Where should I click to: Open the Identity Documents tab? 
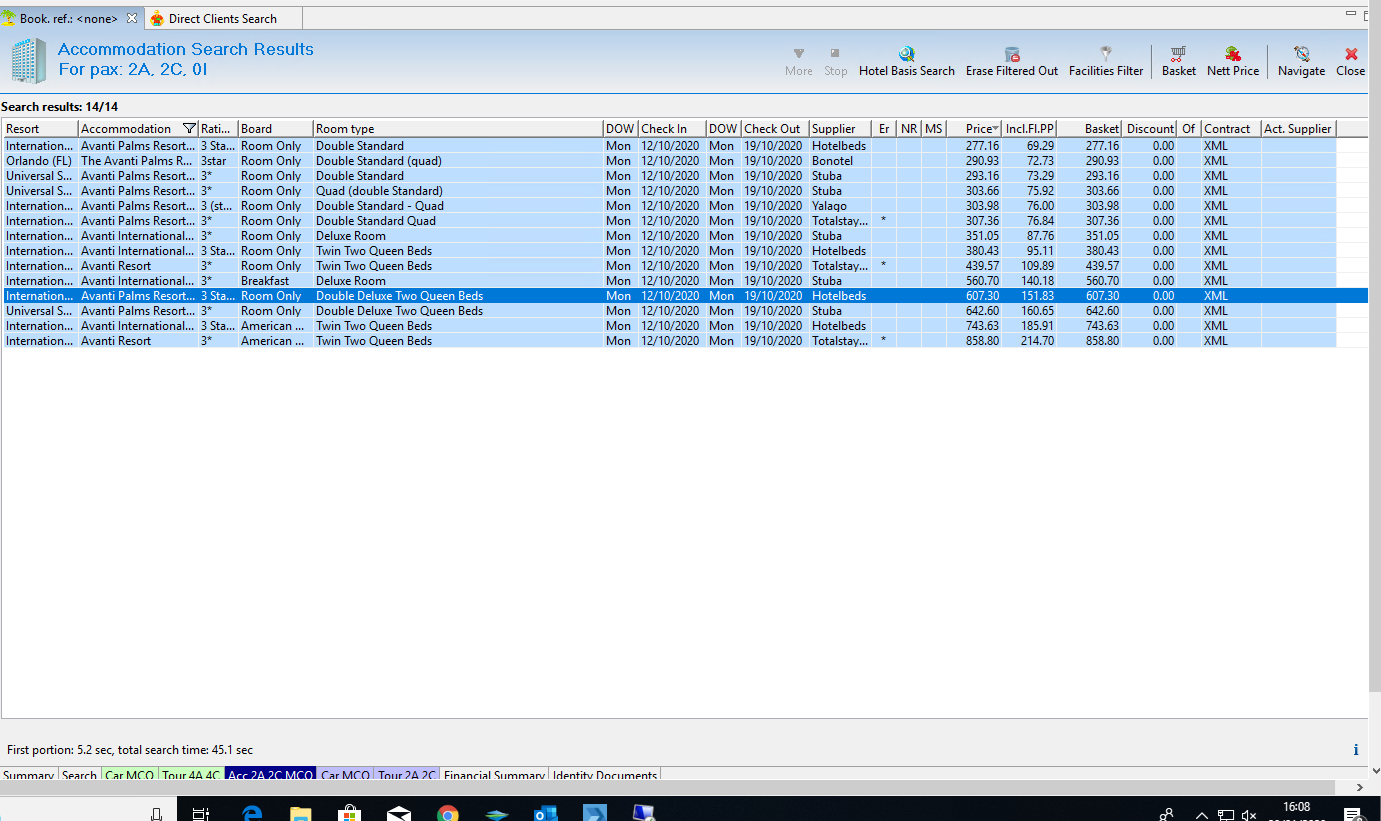point(605,775)
